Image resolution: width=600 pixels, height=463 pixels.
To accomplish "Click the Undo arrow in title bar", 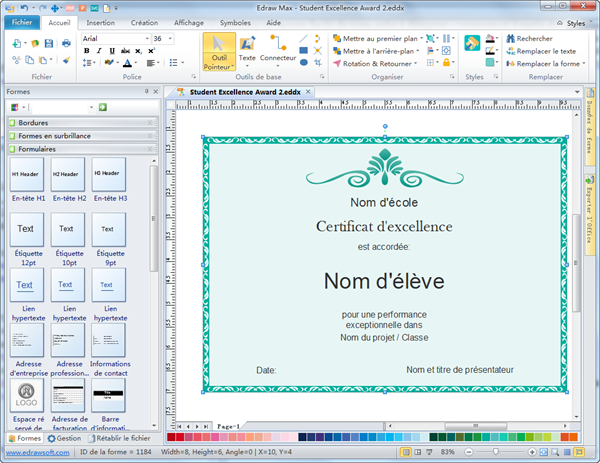I will pyautogui.click(x=22, y=6).
